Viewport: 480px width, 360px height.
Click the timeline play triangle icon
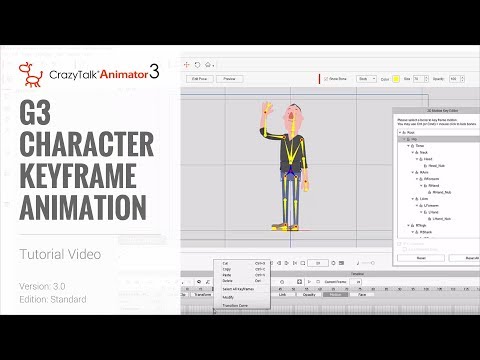pos(309,282)
